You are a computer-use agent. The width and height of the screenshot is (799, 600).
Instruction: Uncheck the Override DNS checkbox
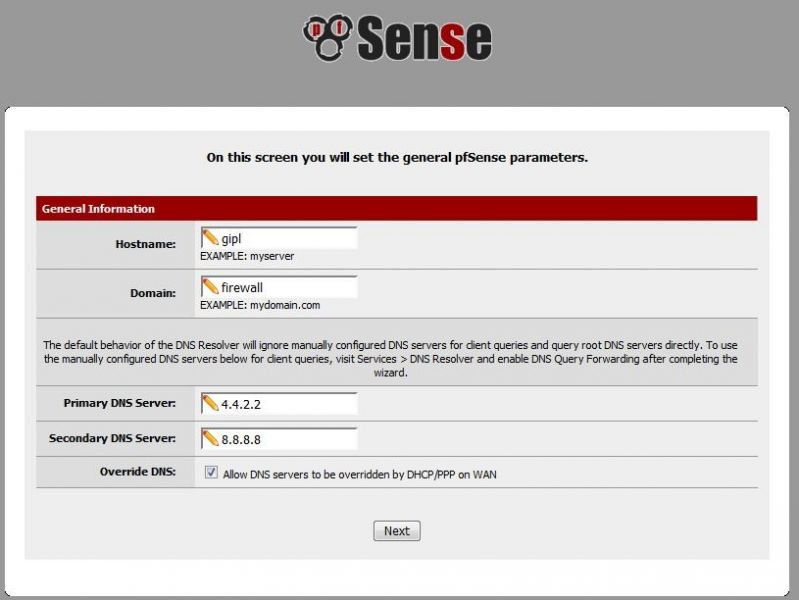coord(211,472)
